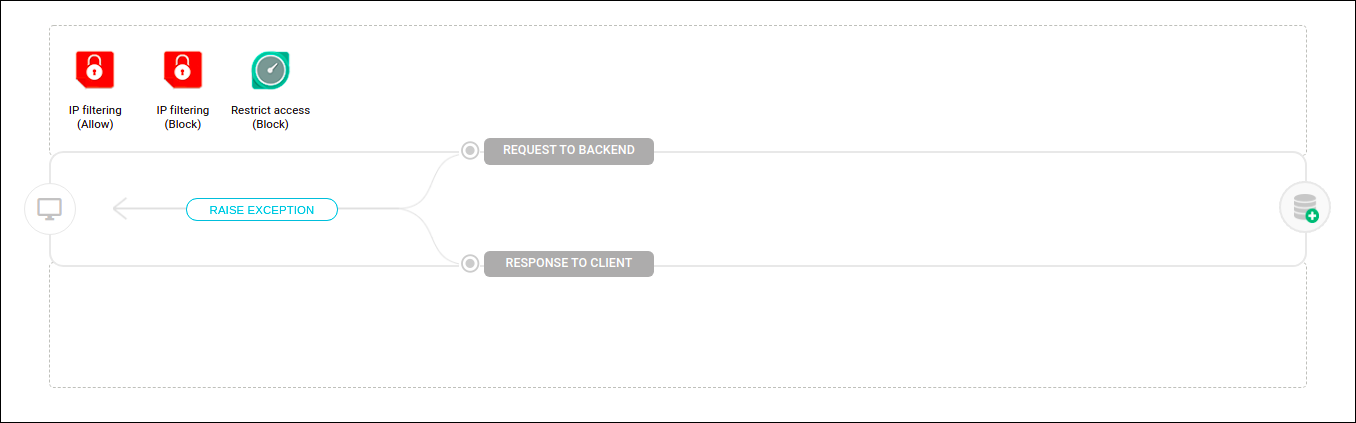Select the REQUEST TO BACKEND label

tap(568, 151)
